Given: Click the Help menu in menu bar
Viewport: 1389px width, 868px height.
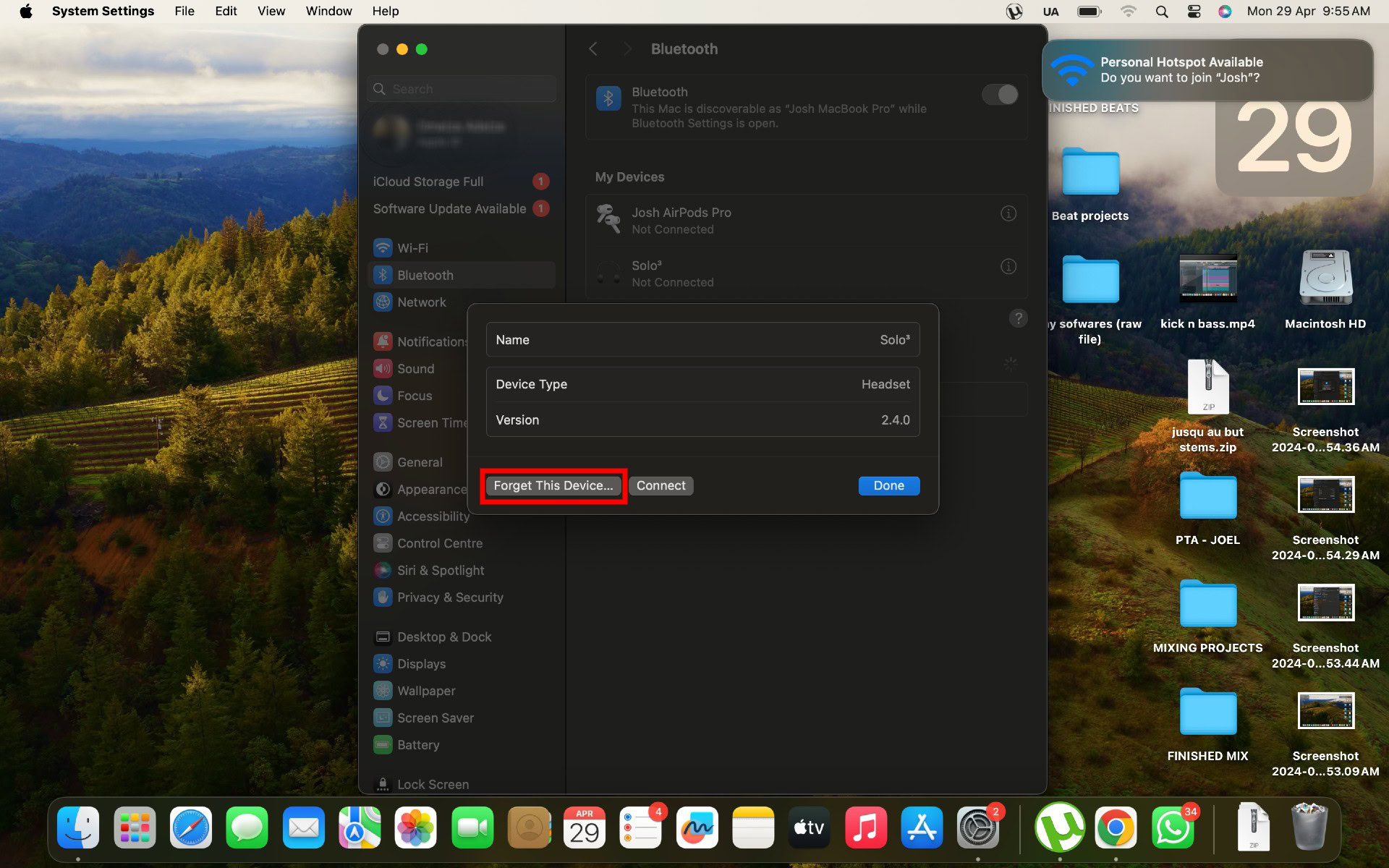Looking at the screenshot, I should pos(384,10).
